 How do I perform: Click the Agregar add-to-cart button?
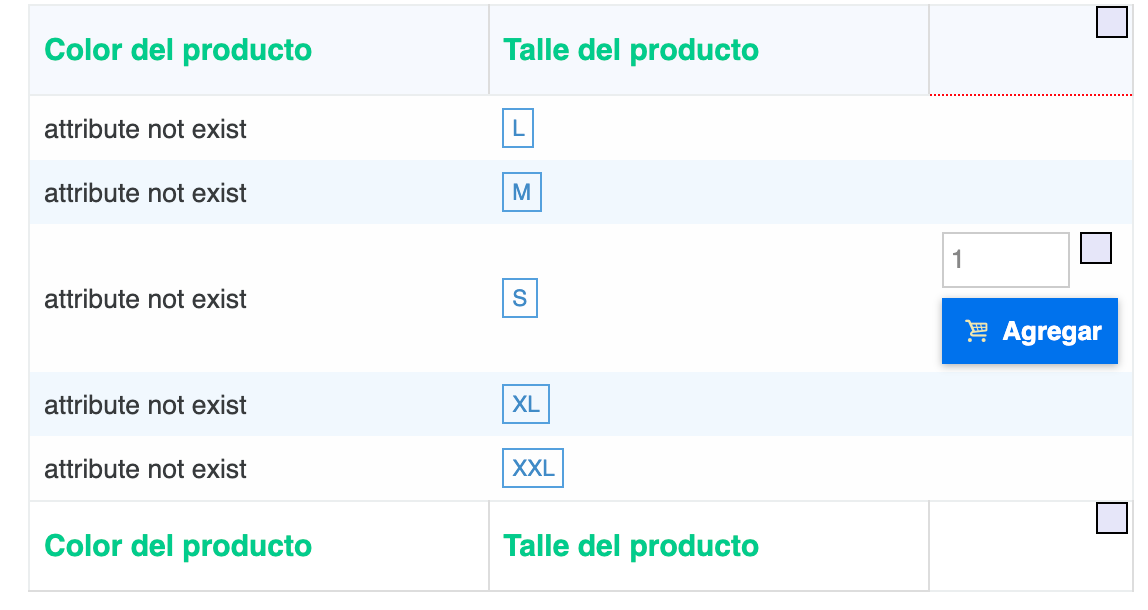[1029, 331]
